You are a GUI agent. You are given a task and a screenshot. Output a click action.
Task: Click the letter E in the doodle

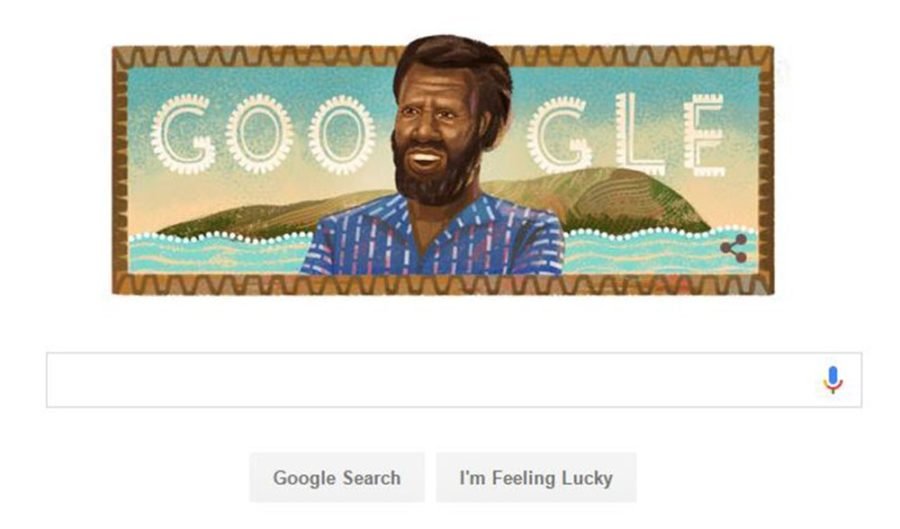[x=706, y=135]
